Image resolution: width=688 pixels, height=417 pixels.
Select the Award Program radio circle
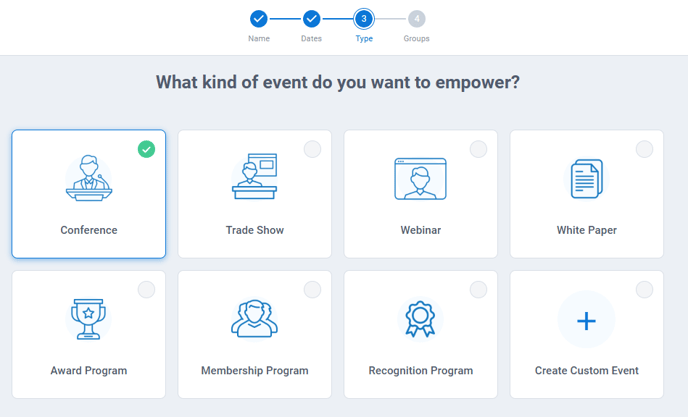click(147, 290)
